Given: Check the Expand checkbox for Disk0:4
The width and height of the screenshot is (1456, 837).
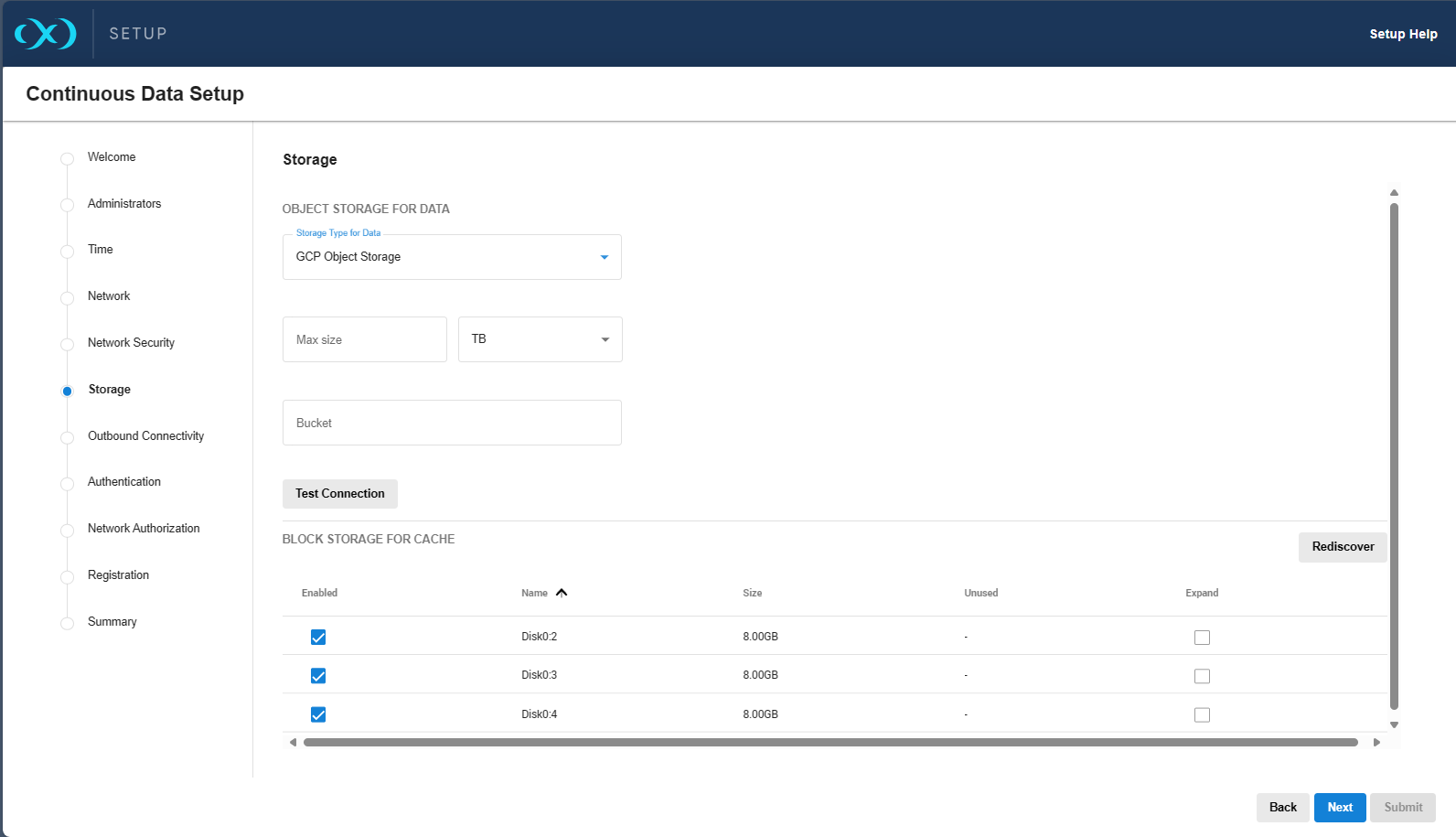Looking at the screenshot, I should point(1202,715).
